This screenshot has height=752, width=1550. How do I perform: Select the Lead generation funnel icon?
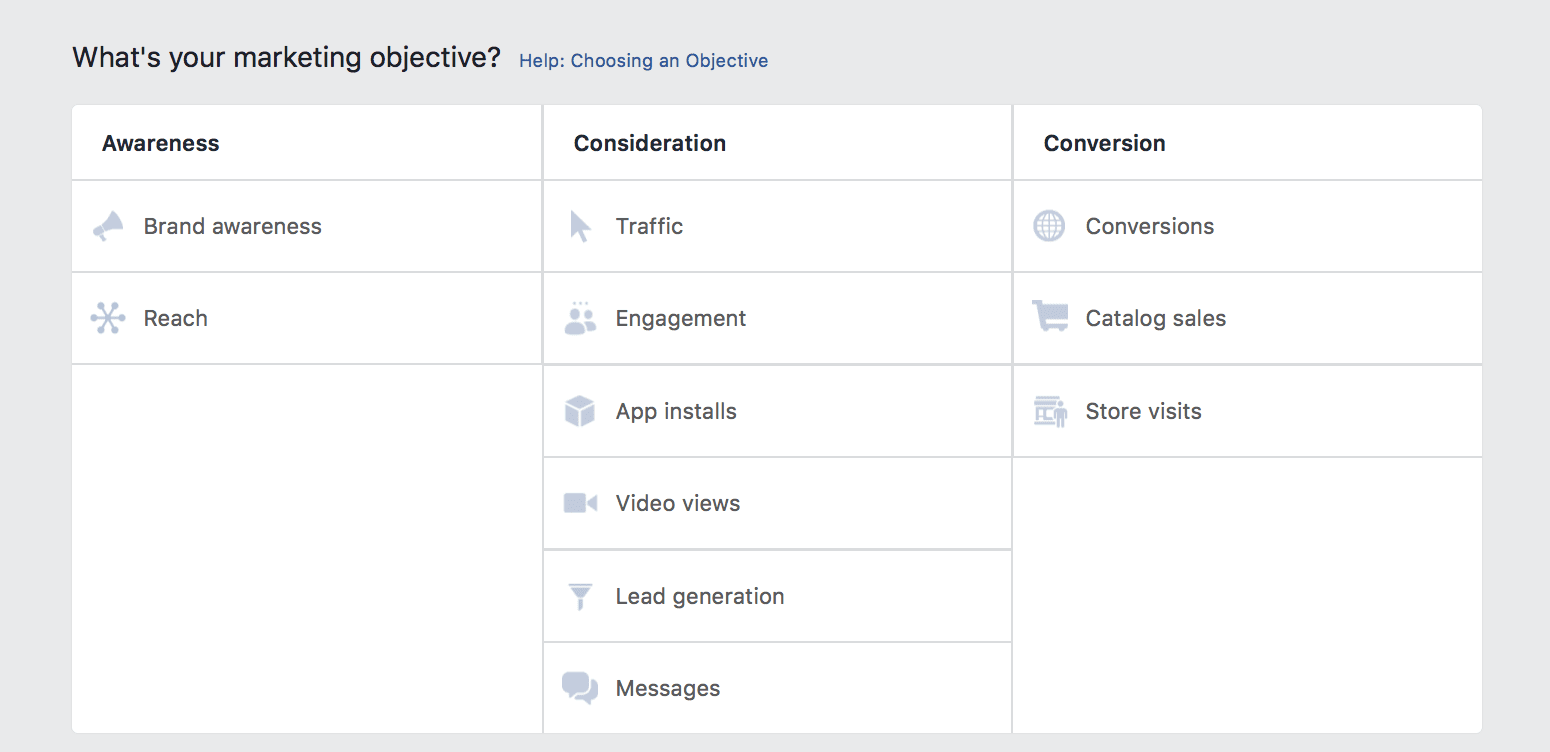coord(580,596)
